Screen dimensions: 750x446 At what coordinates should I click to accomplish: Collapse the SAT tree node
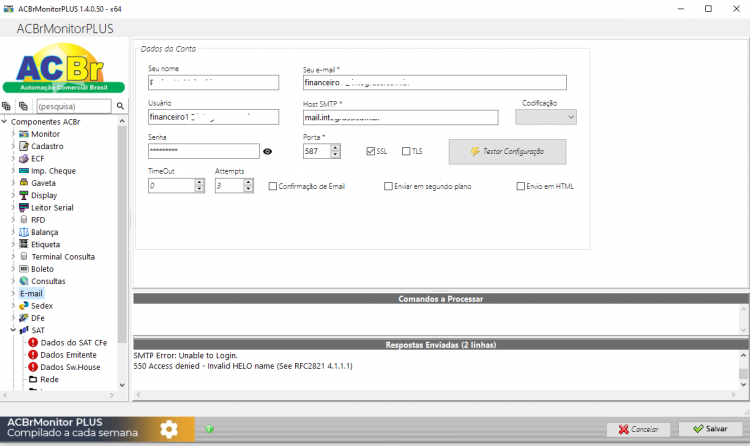(13, 330)
